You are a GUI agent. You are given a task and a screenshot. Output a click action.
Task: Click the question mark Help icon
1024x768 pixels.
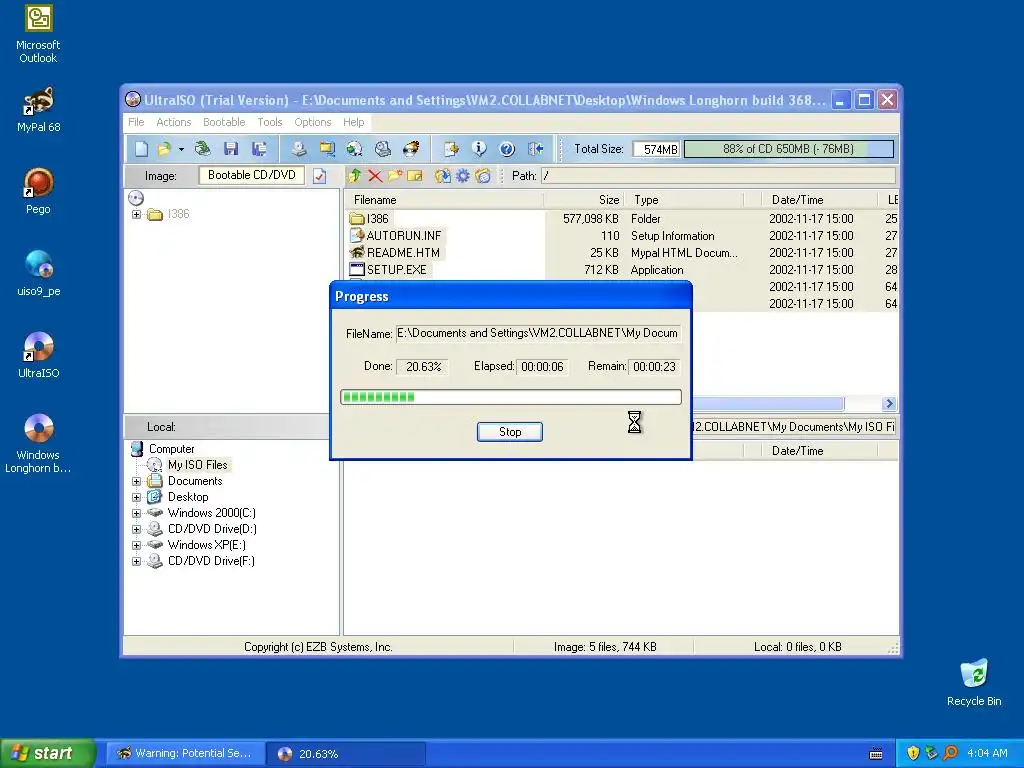click(507, 149)
